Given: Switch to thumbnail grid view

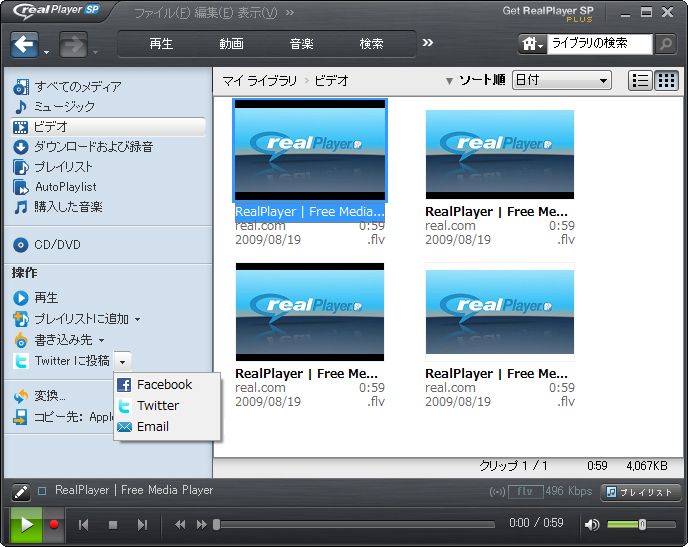Looking at the screenshot, I should tap(666, 80).
